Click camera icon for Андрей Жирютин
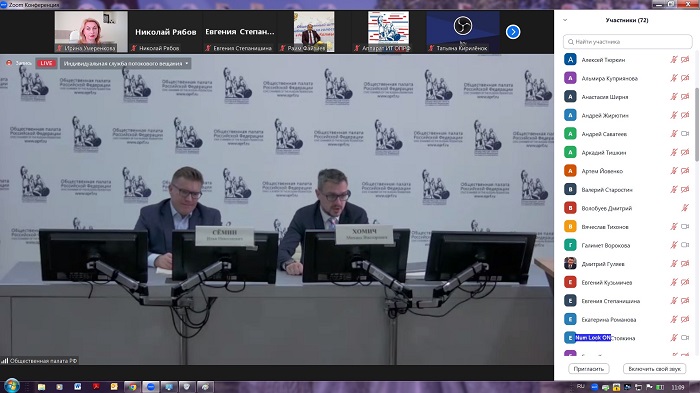Screen dimensions: 700x393 click(685, 115)
